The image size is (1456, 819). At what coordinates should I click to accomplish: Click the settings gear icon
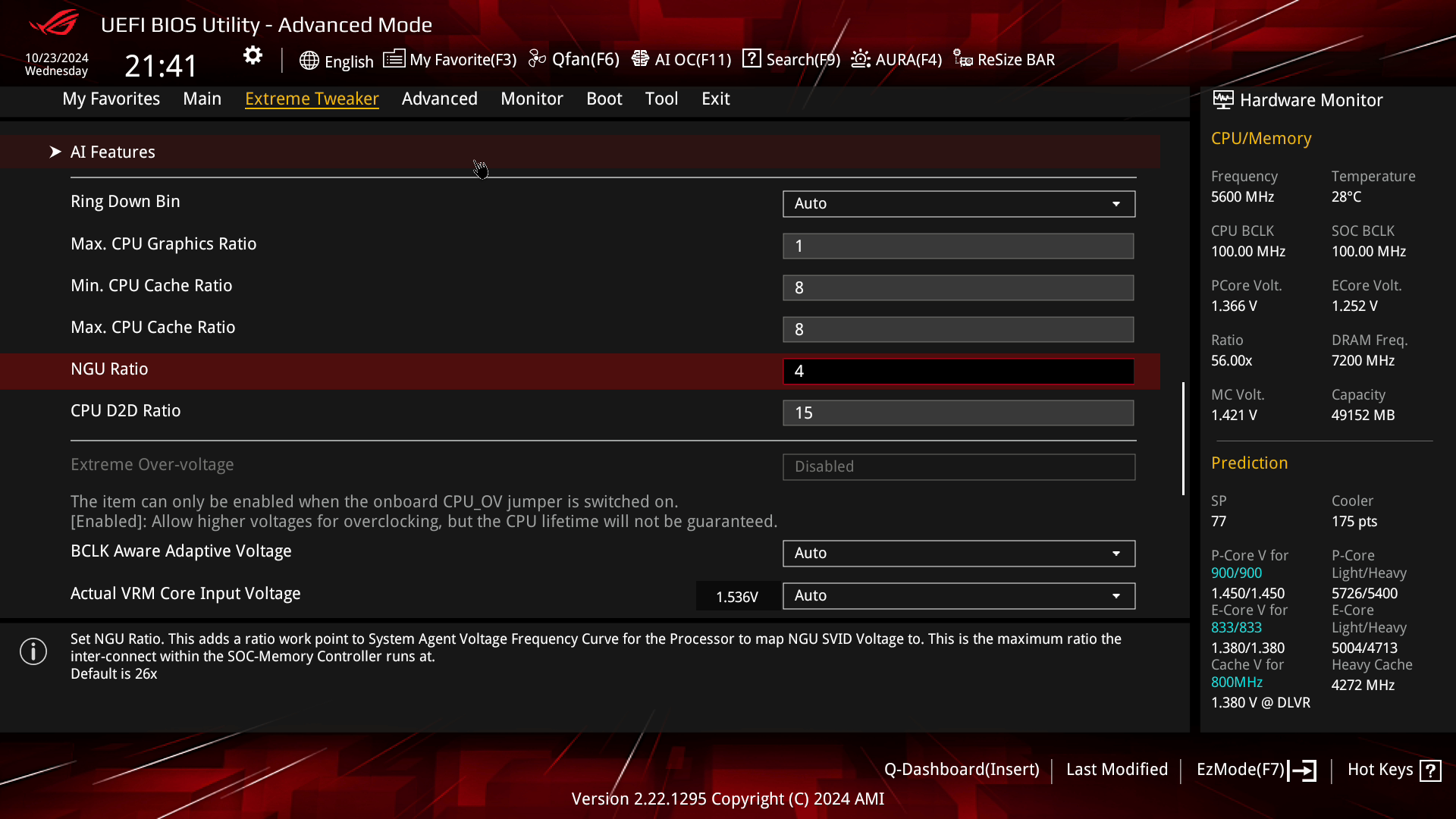coord(253,56)
